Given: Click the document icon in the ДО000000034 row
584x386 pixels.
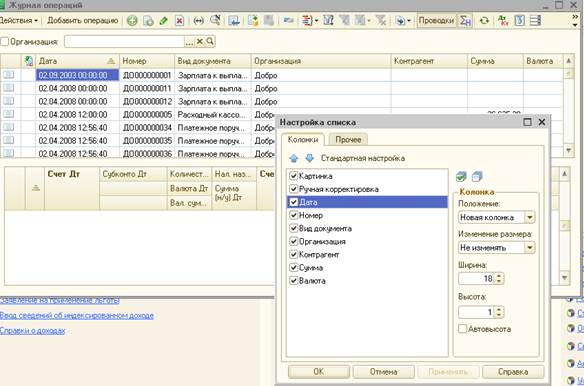Looking at the screenshot, I should click(x=9, y=127).
